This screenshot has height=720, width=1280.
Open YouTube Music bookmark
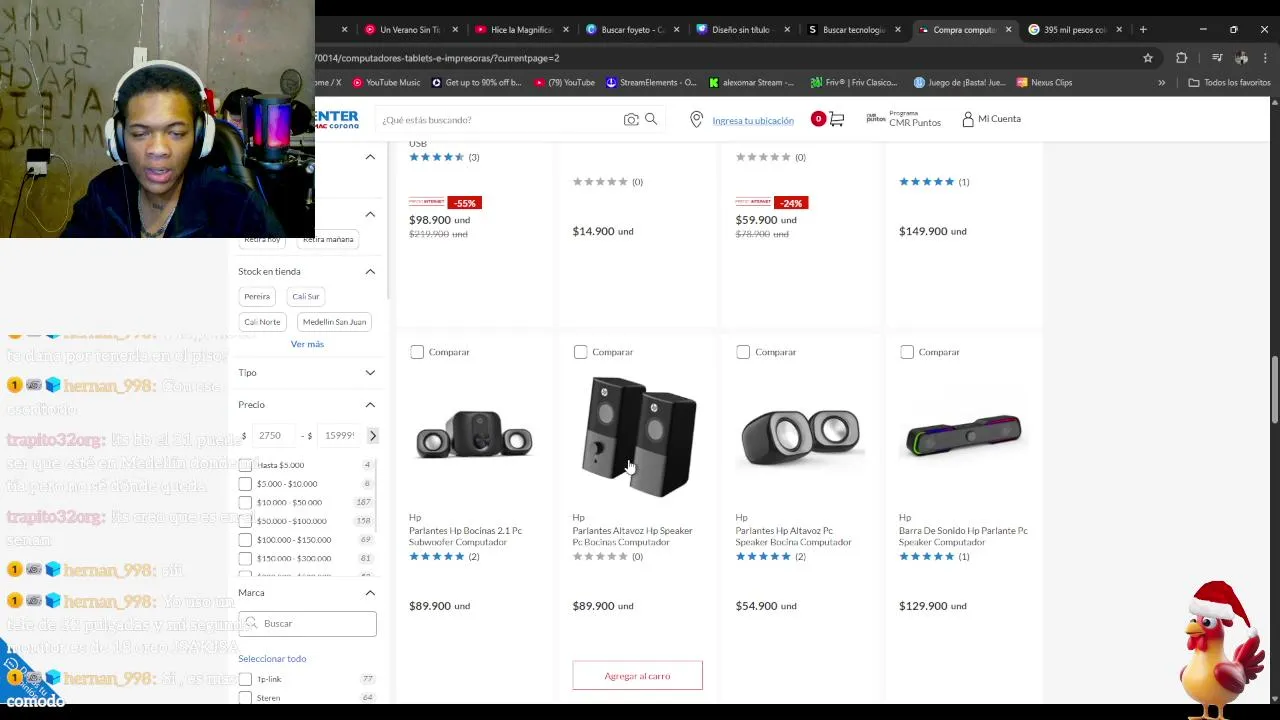[386, 82]
